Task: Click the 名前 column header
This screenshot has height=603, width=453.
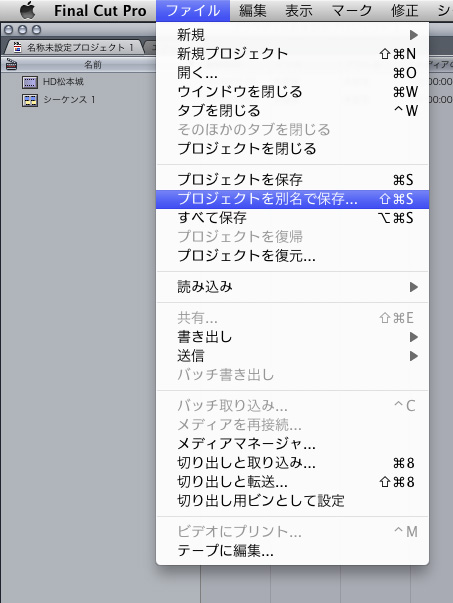Action: pyautogui.click(x=93, y=65)
